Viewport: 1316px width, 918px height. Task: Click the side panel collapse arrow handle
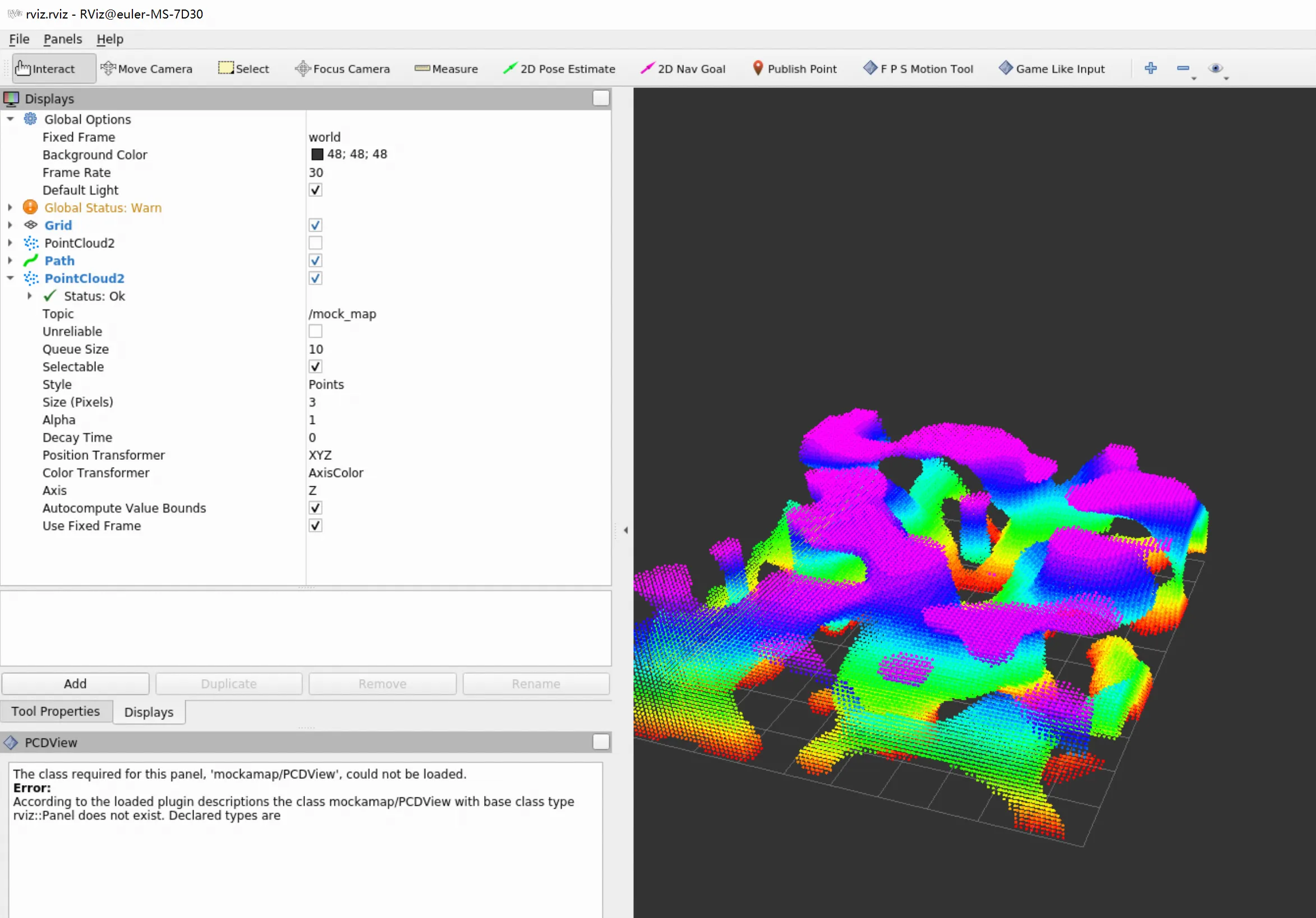pos(625,530)
